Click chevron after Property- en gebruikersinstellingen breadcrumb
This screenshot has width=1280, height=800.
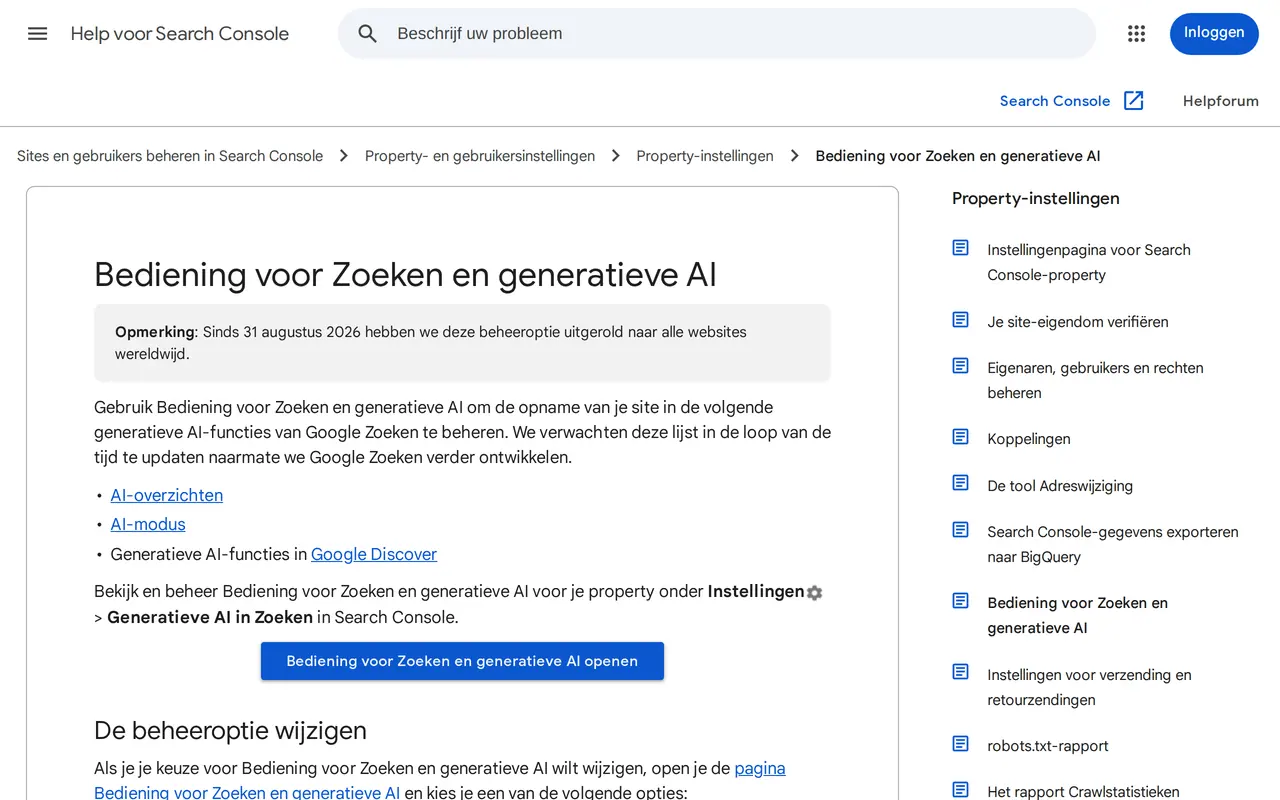(x=616, y=156)
